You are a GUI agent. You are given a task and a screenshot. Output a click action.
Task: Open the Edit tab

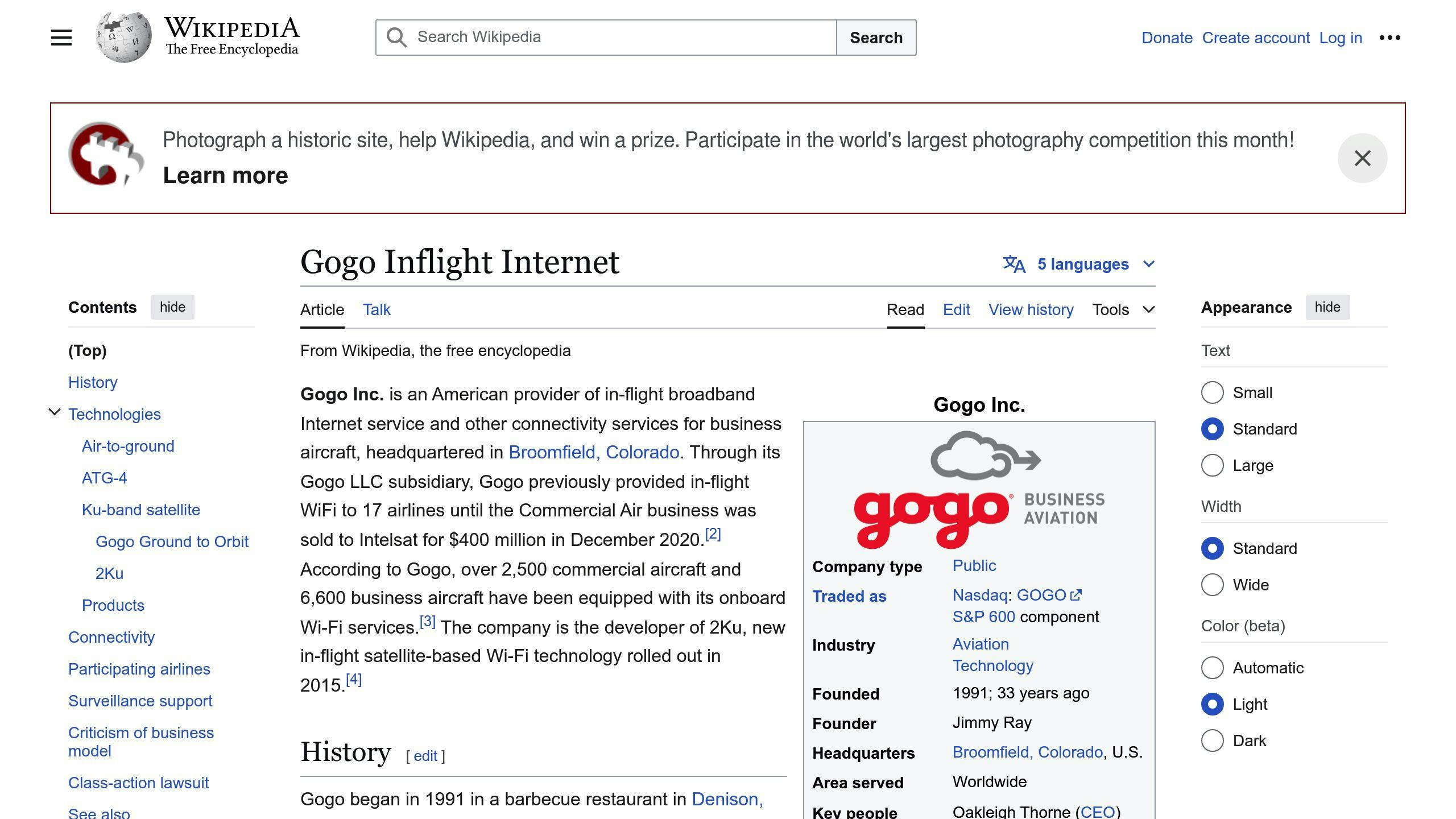(x=957, y=309)
